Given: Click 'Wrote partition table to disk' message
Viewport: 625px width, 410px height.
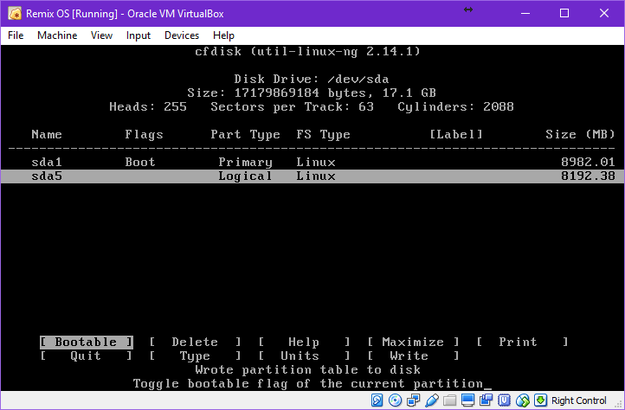Looking at the screenshot, I should [308, 370].
